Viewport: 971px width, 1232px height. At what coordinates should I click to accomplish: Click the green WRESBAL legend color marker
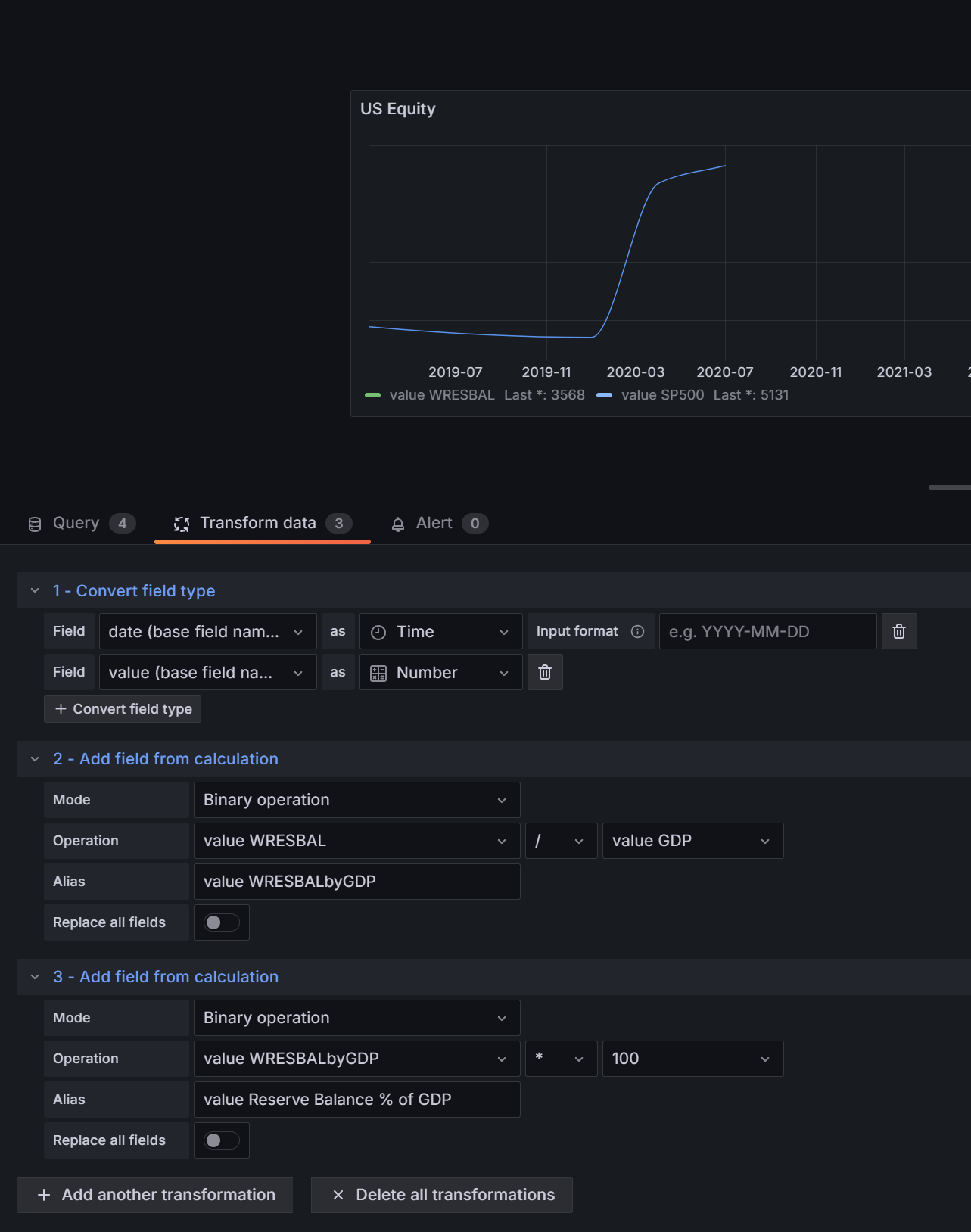pos(372,395)
